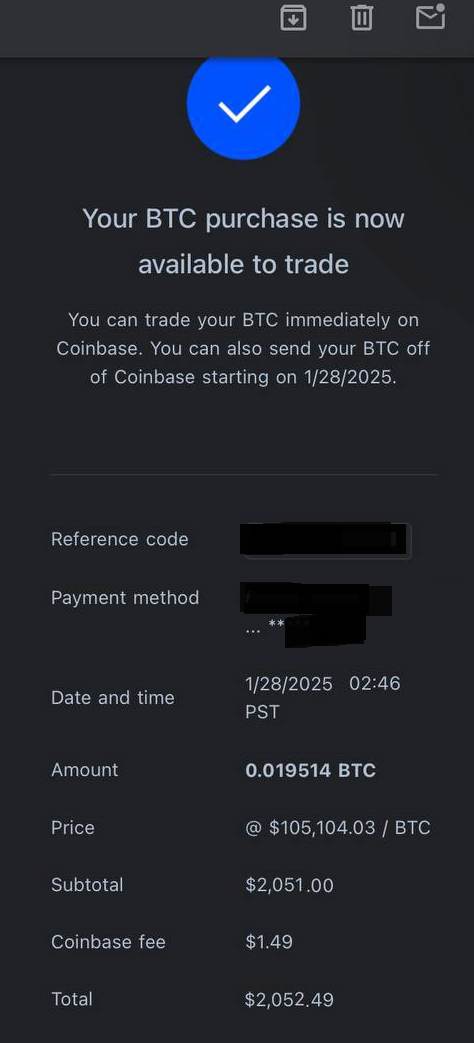Select the text mentioning 1/28/2025 send date
The width and height of the screenshot is (474, 1043).
click(x=243, y=348)
